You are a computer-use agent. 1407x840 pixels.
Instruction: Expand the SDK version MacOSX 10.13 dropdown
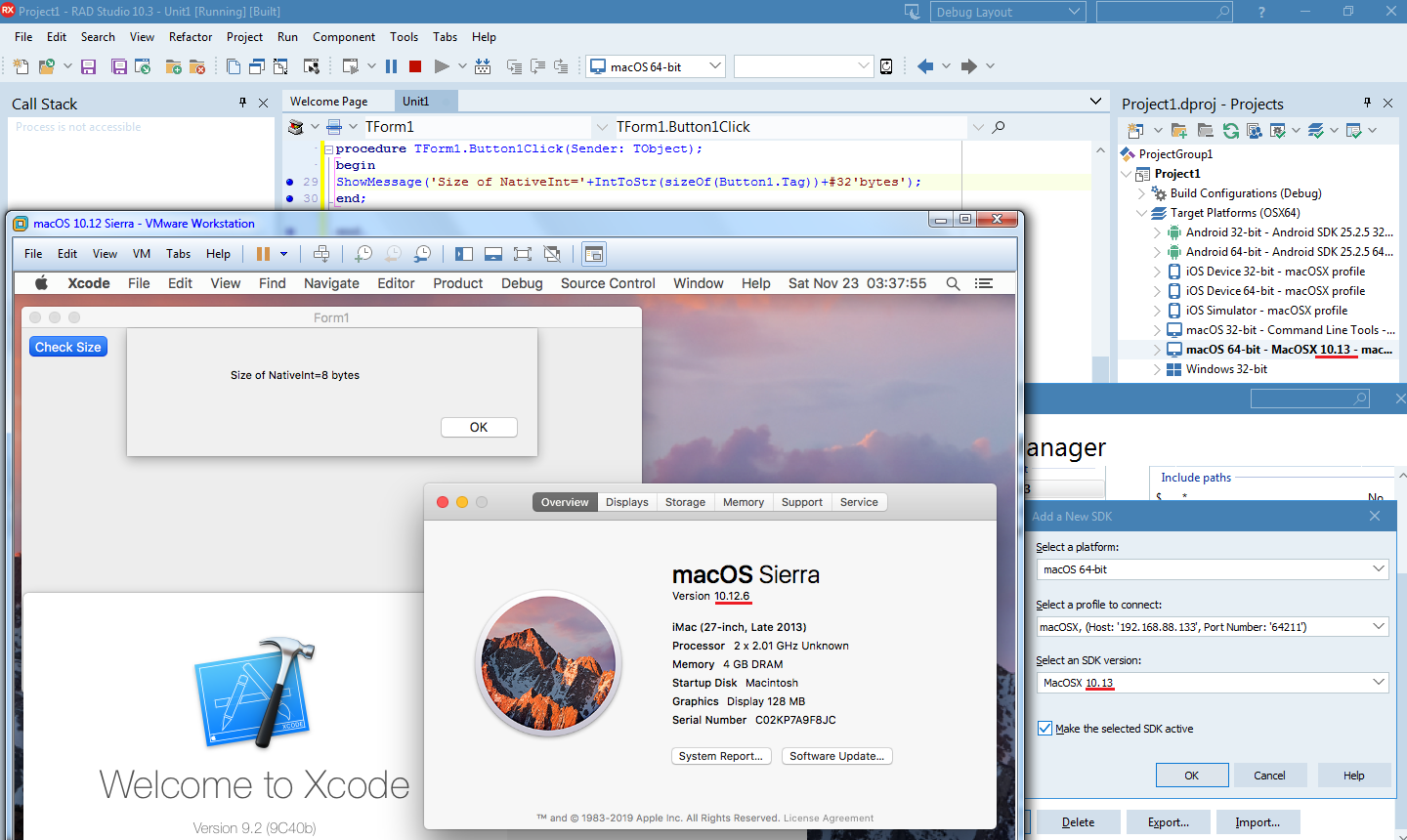[1378, 683]
